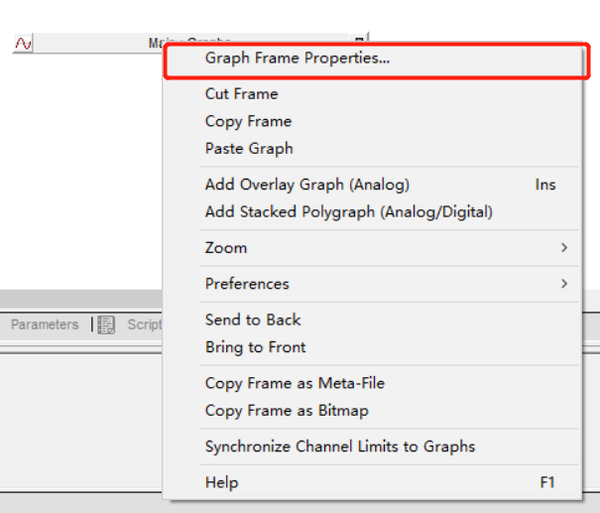Add Overlay Graph (Analog)
Screen dimensions: 600x513
pyautogui.click(x=307, y=184)
